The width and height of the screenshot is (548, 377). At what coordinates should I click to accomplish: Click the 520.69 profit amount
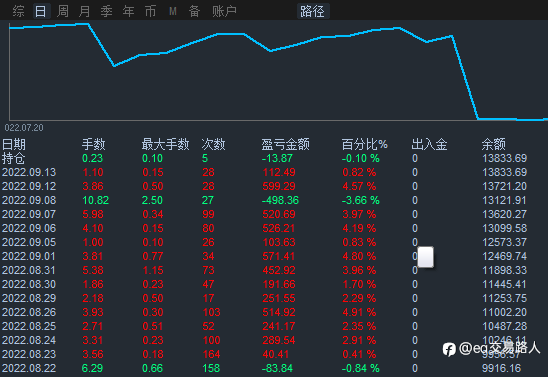coord(279,214)
